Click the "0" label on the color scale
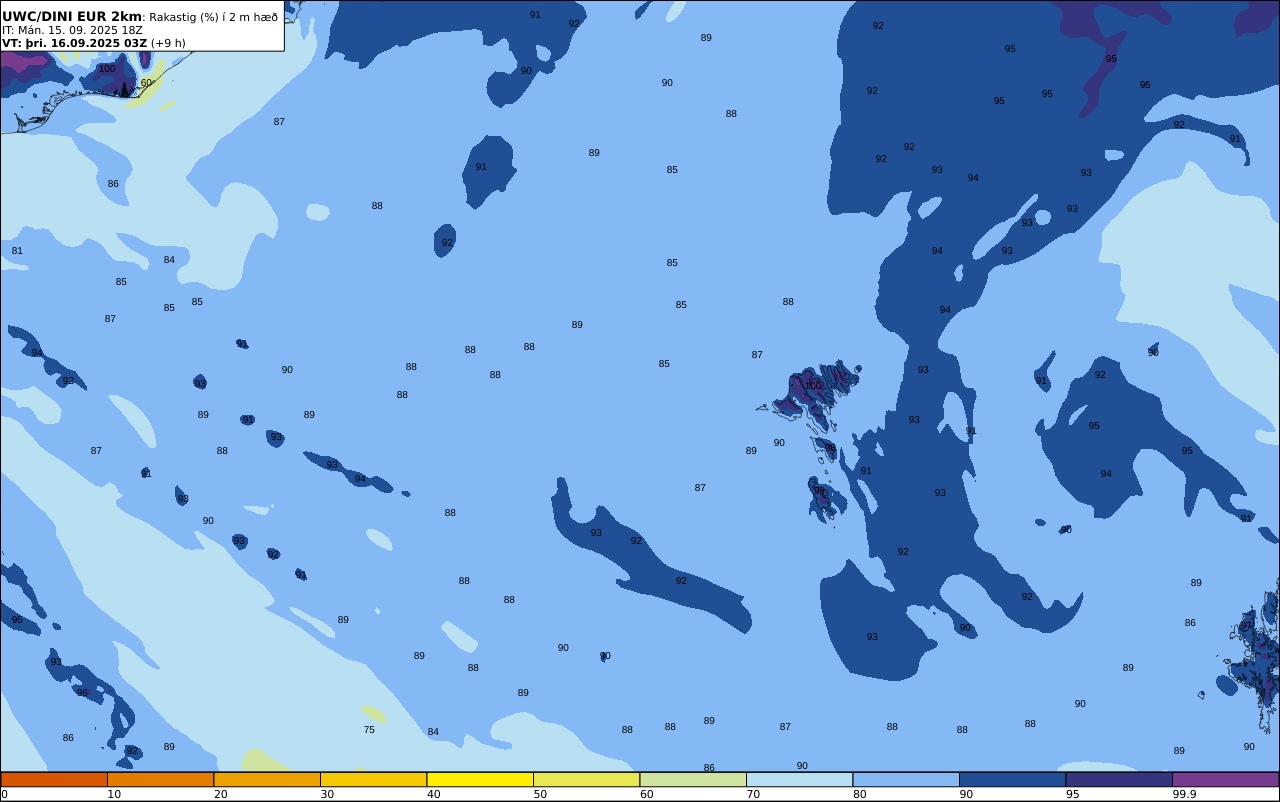The height and width of the screenshot is (802, 1280). point(4,794)
